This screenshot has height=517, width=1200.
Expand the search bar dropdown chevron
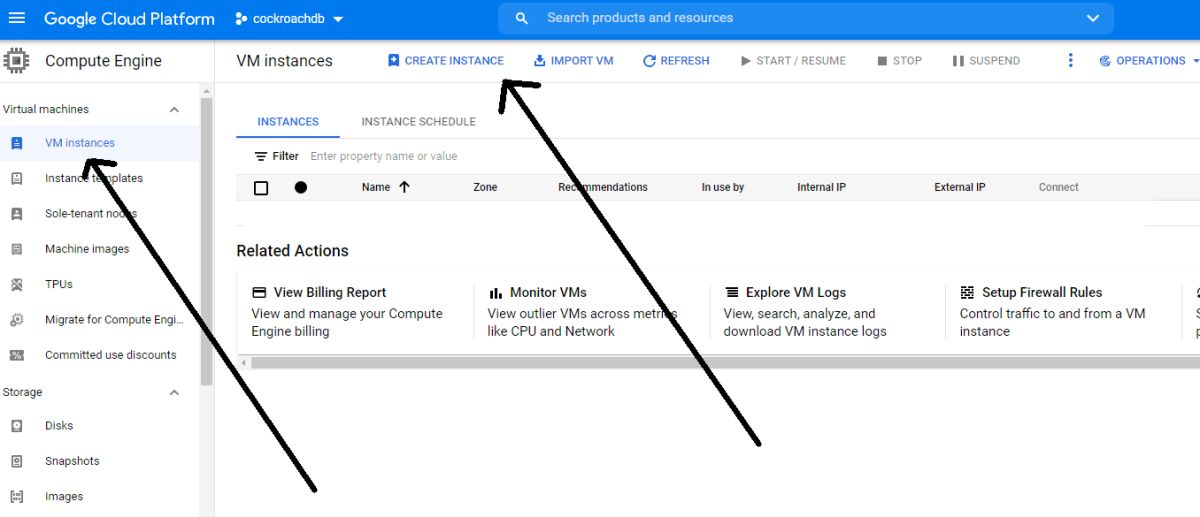(1092, 18)
